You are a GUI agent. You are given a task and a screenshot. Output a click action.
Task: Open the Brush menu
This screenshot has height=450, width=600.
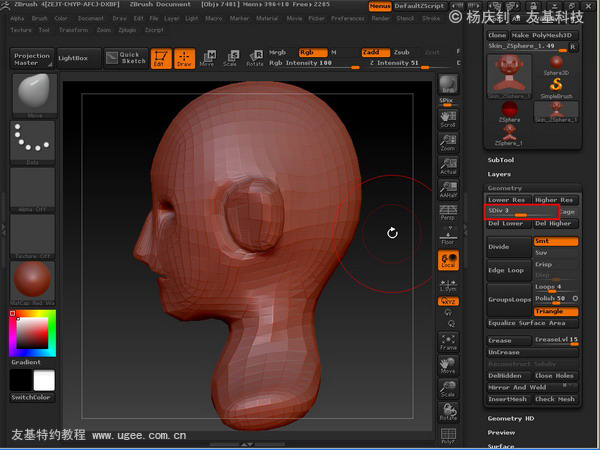(39, 18)
